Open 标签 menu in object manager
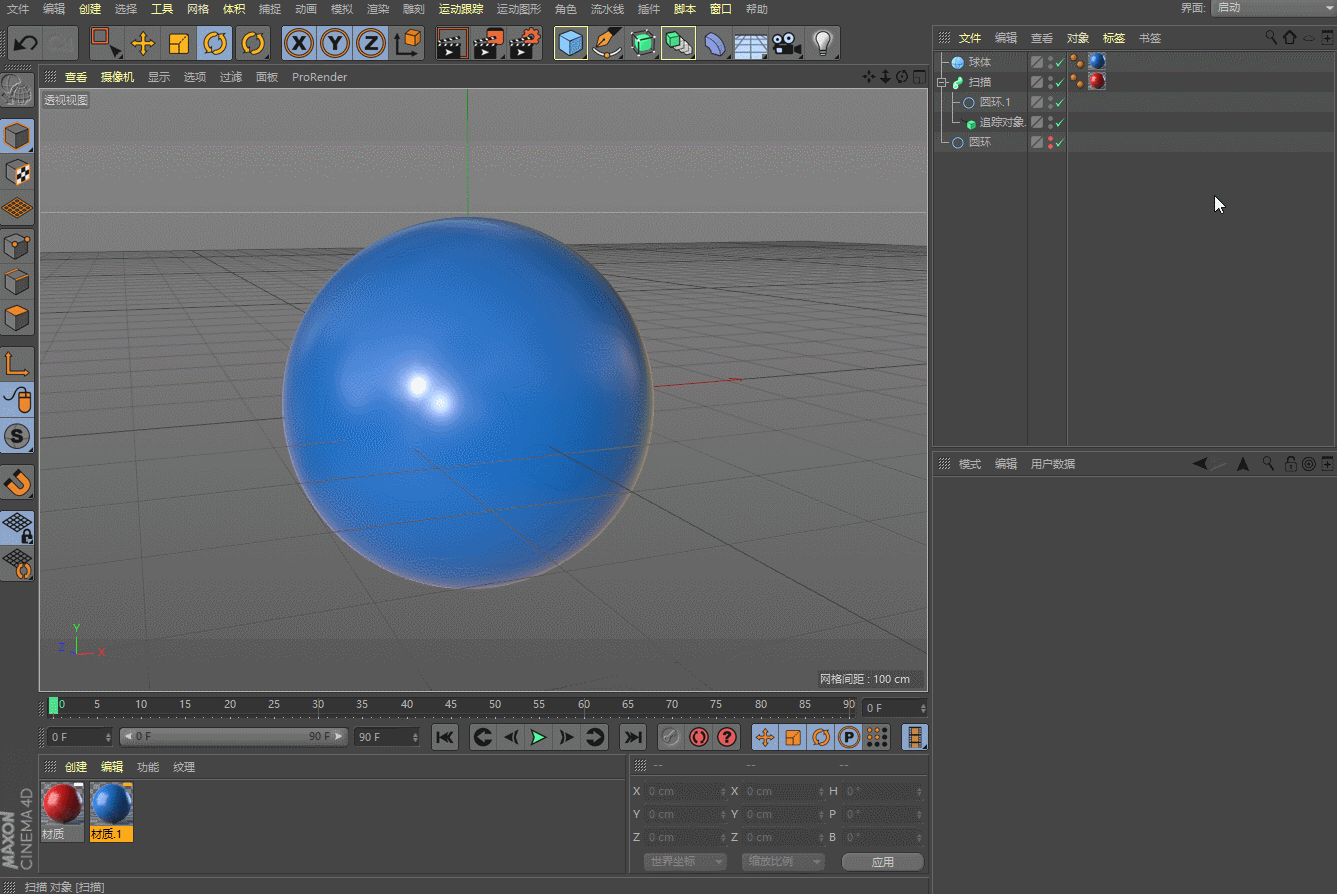The image size is (1337, 894). [1114, 38]
